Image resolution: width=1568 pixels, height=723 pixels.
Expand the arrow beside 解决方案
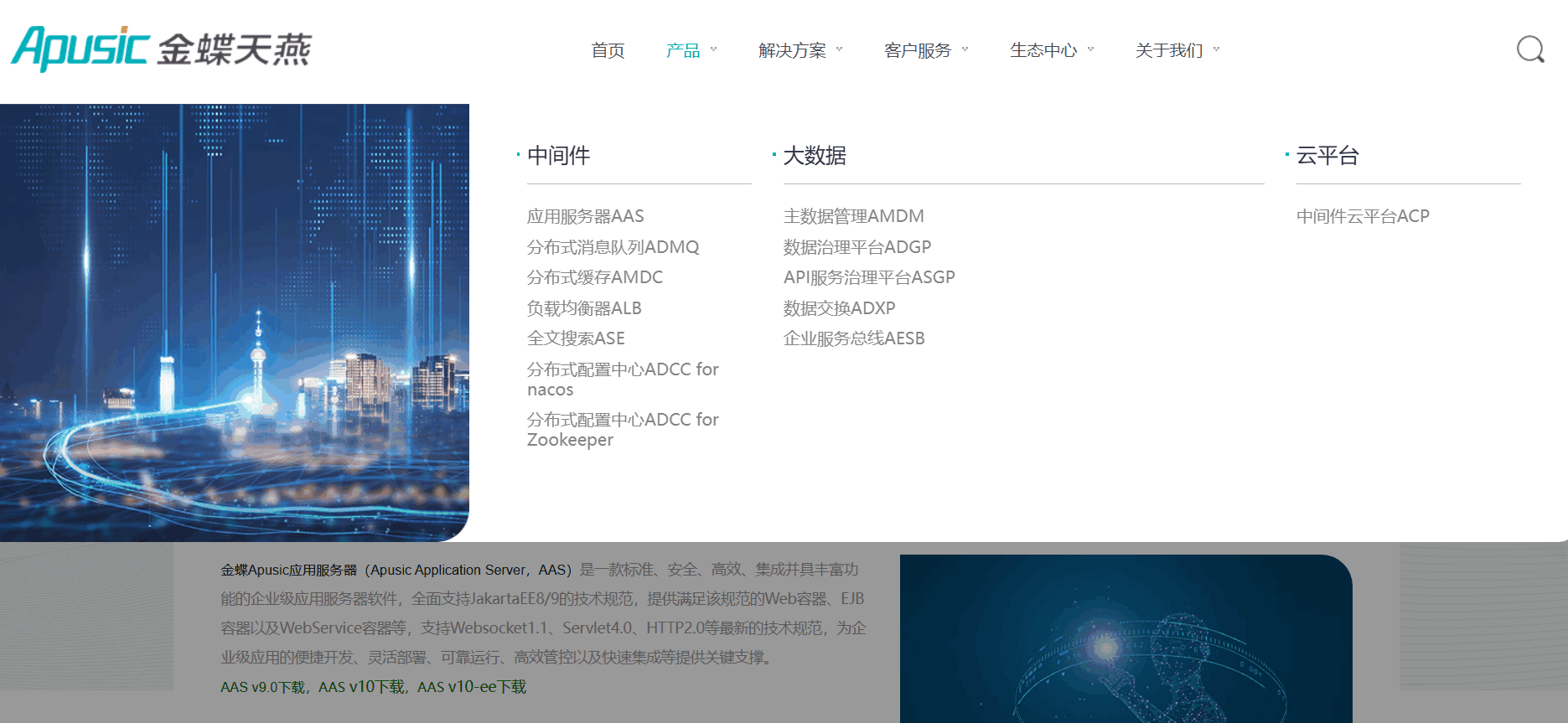coord(840,49)
